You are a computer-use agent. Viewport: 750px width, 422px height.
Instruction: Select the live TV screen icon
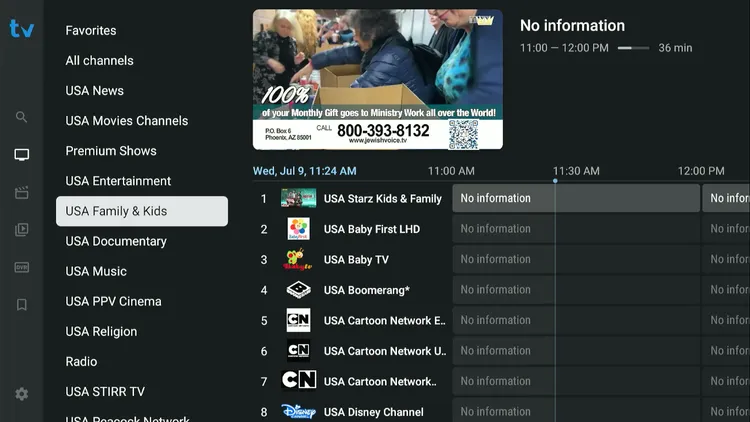coord(22,155)
